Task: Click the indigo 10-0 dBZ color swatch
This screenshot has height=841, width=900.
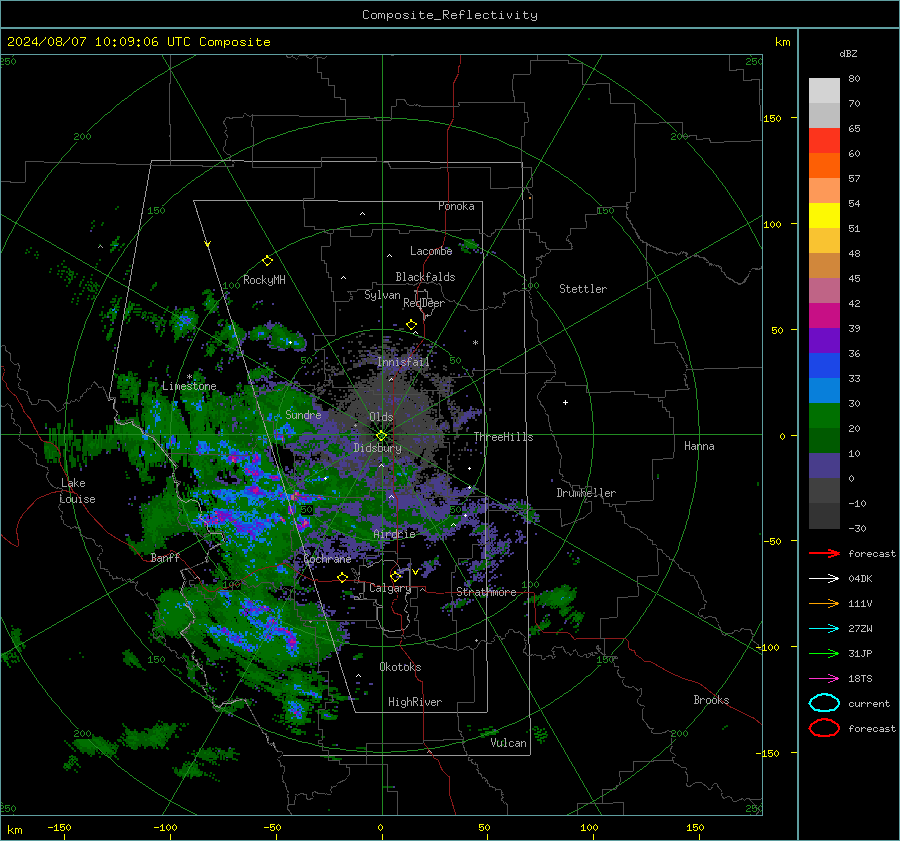Action: pyautogui.click(x=824, y=466)
